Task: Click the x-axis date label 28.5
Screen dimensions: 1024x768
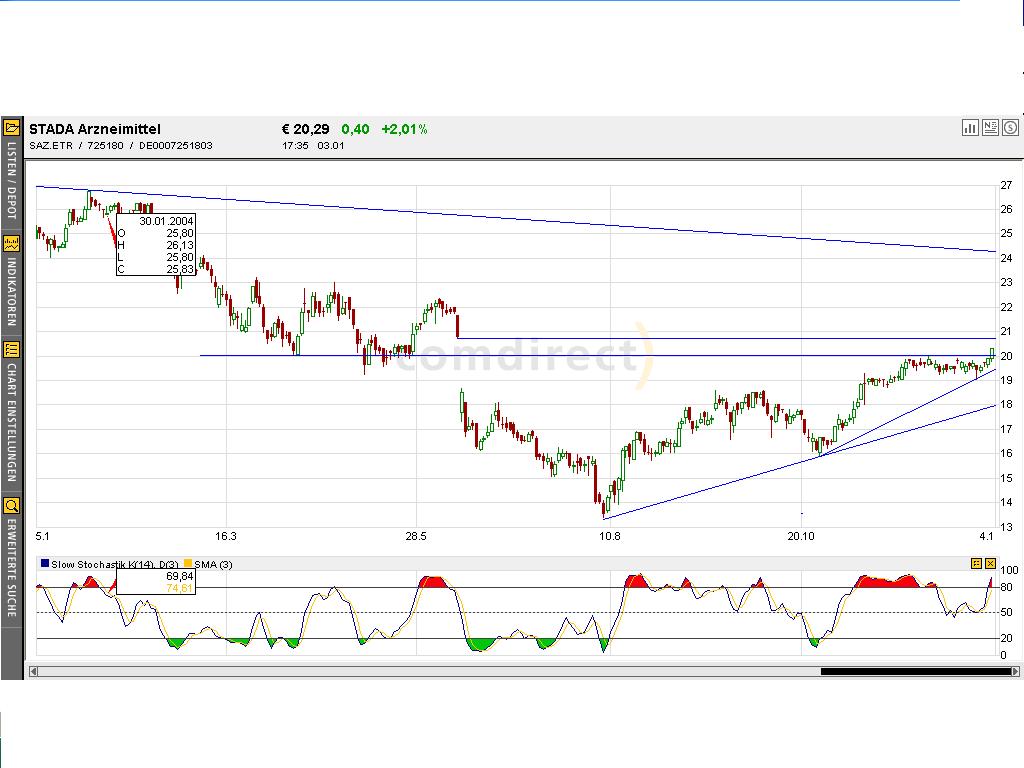Action: tap(415, 536)
